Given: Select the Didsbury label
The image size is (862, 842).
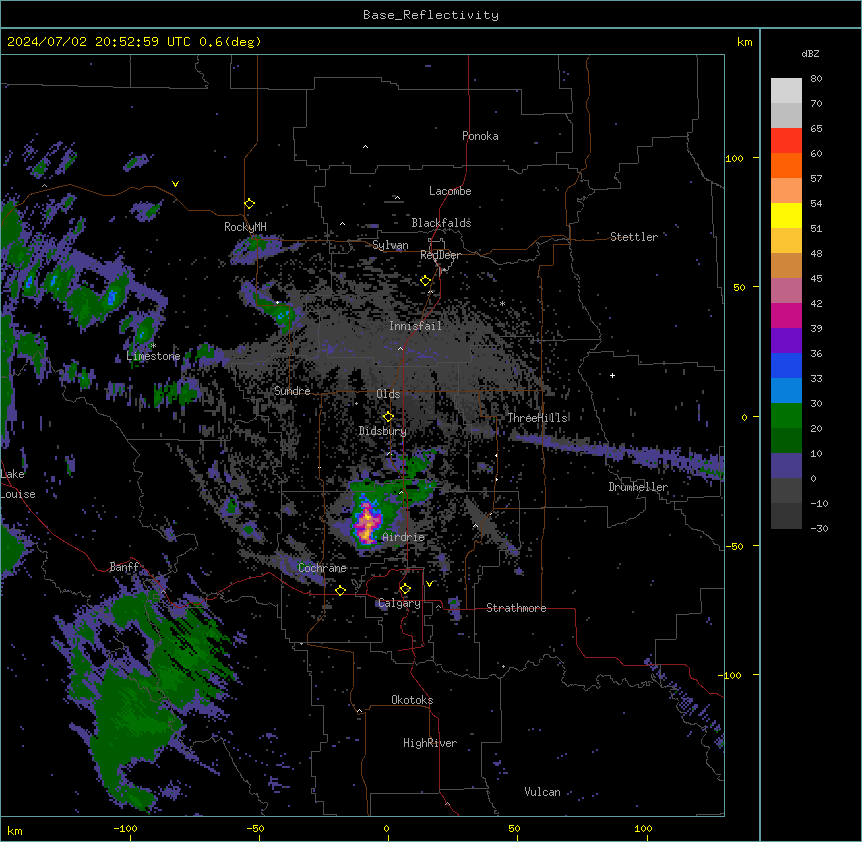Looking at the screenshot, I should (383, 431).
